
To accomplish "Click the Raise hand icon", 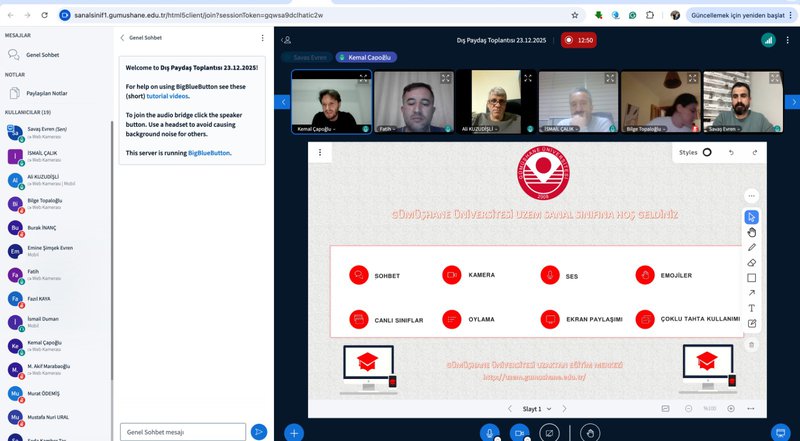I will (590, 432).
